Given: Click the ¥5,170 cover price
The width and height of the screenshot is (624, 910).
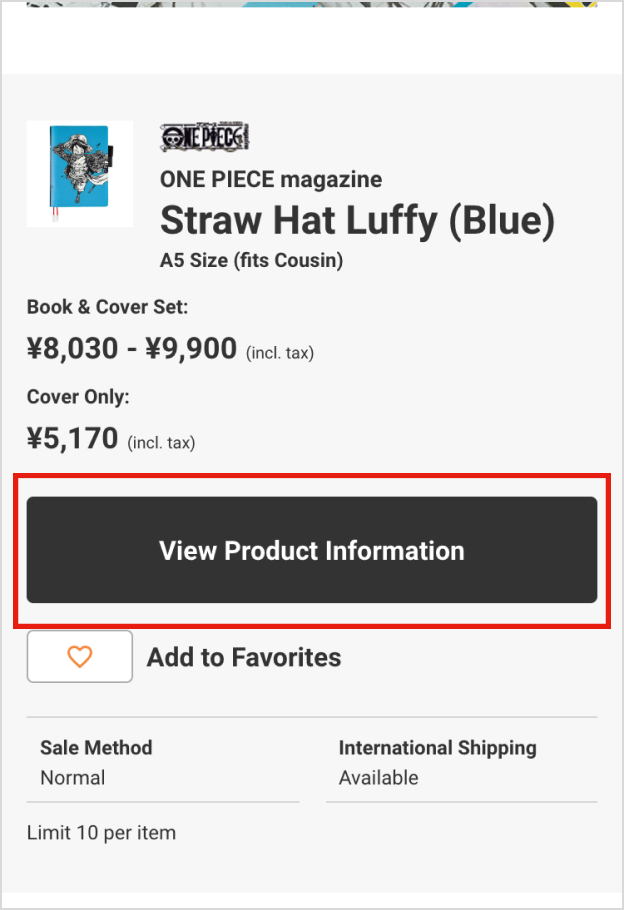Looking at the screenshot, I should [x=72, y=438].
